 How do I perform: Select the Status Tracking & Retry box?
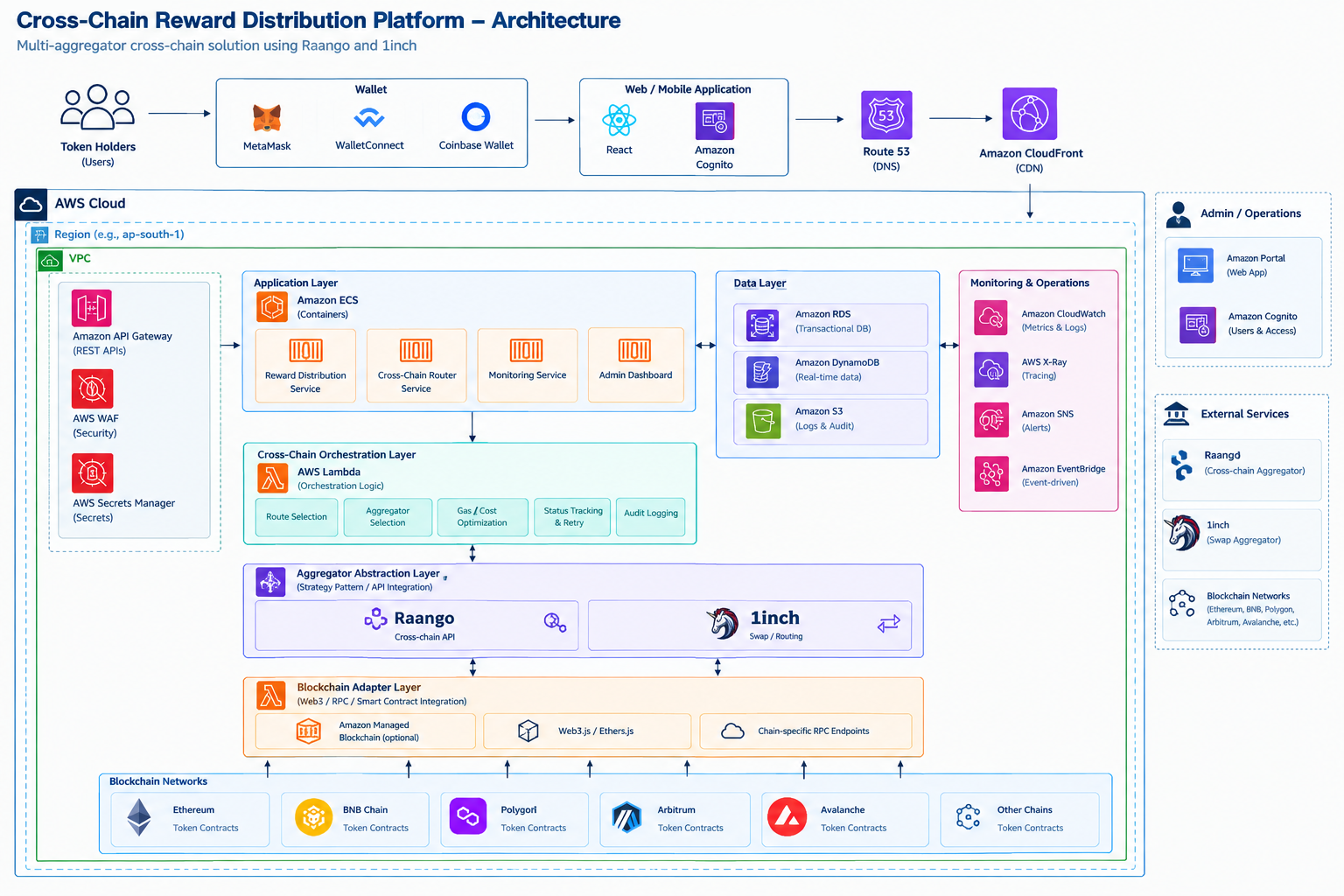click(572, 517)
